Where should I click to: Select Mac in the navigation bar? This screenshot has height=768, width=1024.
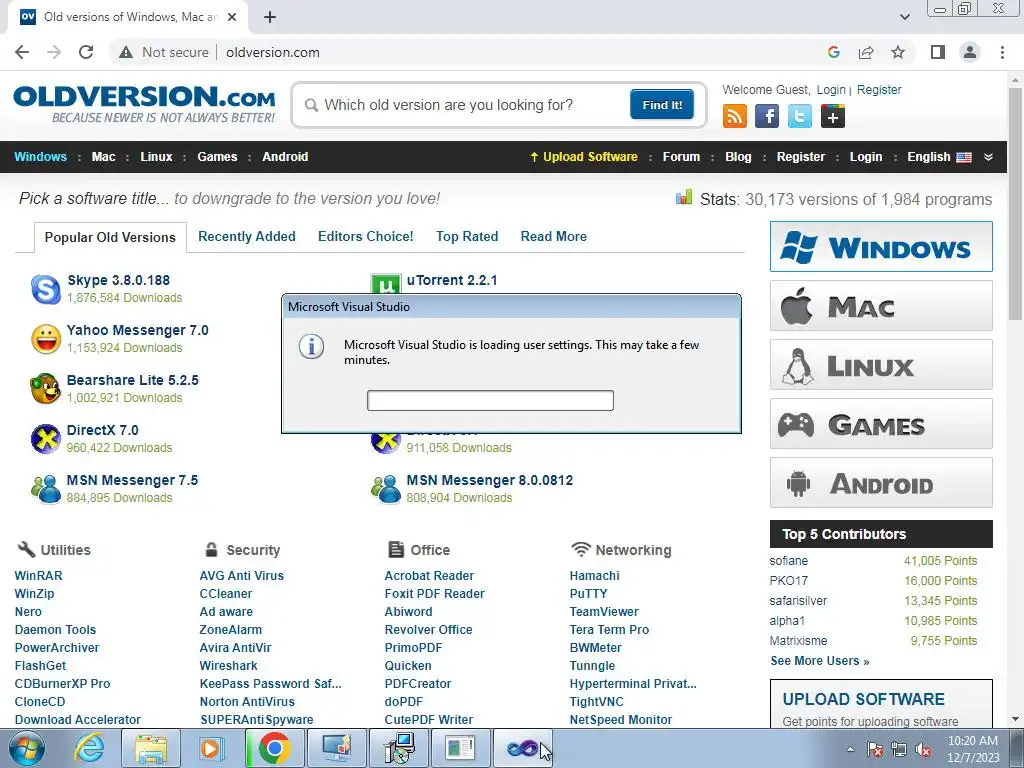(103, 157)
